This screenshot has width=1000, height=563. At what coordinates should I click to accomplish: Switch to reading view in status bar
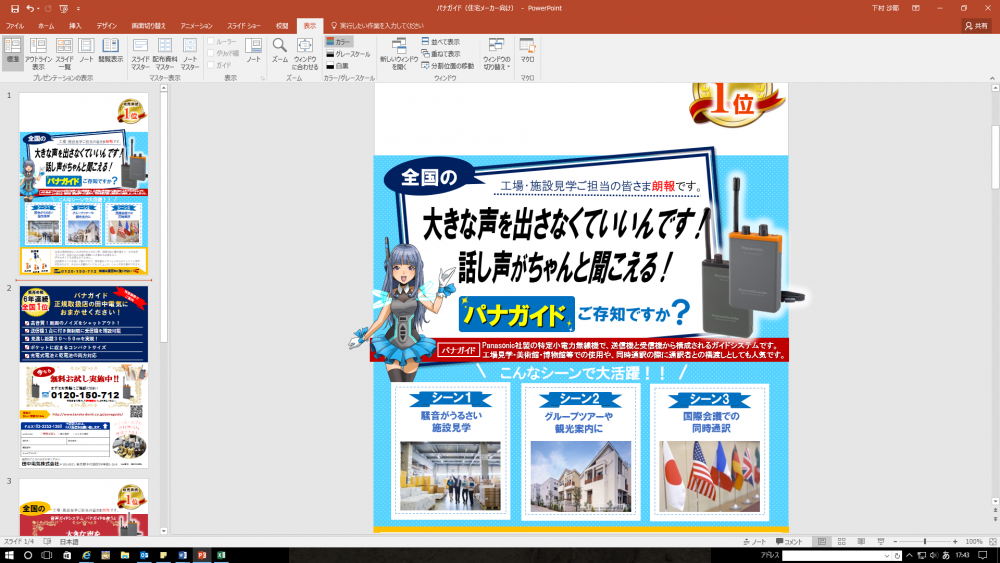[x=861, y=541]
